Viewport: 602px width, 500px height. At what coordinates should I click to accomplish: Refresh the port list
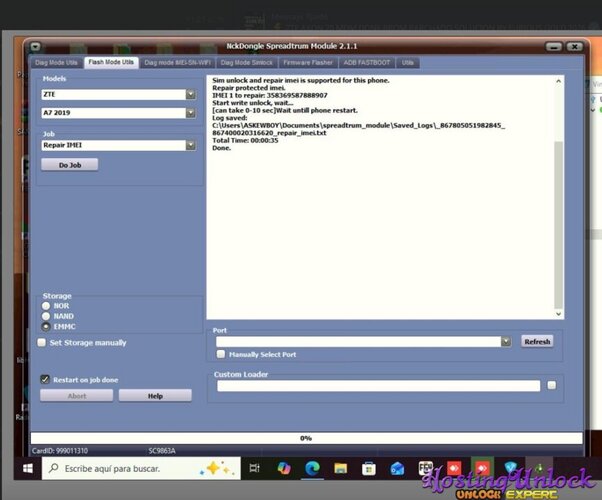tap(537, 341)
